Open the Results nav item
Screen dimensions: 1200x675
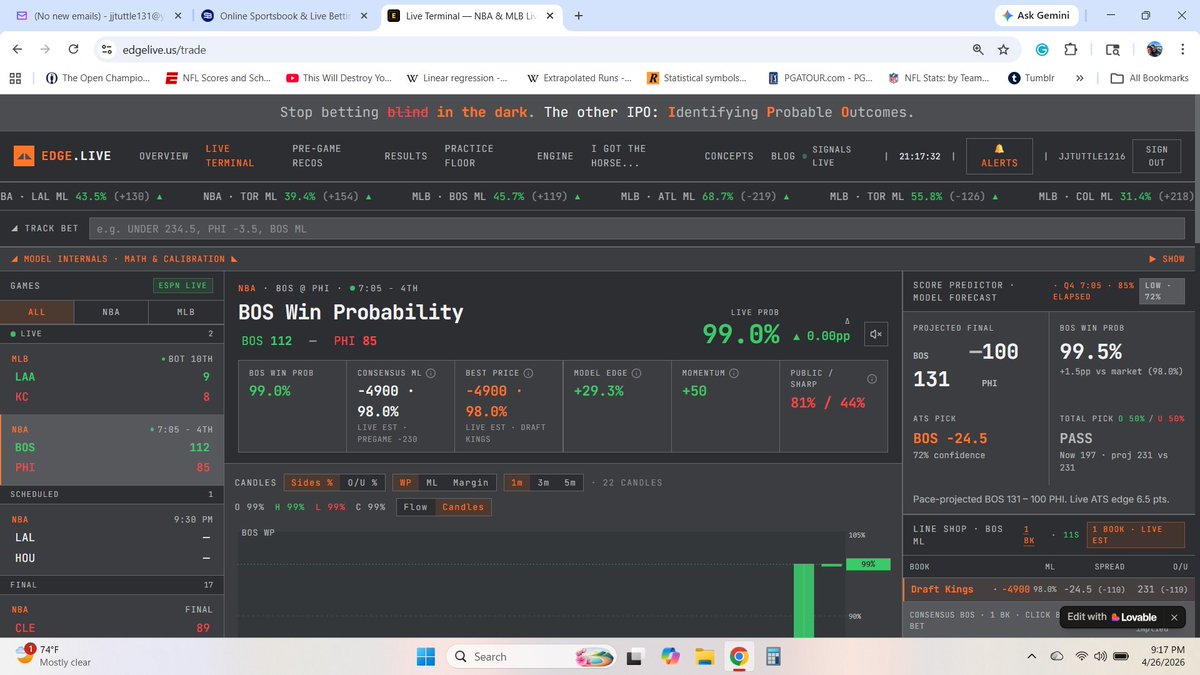point(405,156)
